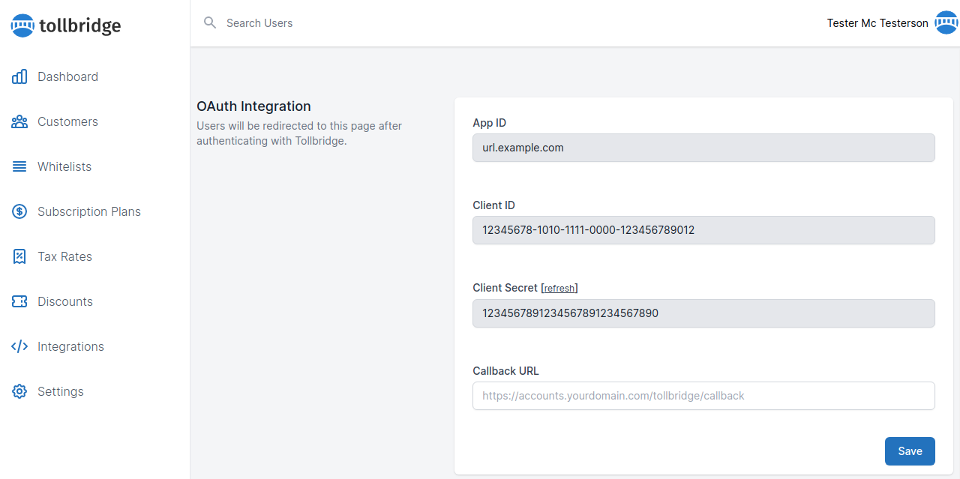960x479 pixels.
Task: Click the Settings gear icon
Action: click(19, 392)
